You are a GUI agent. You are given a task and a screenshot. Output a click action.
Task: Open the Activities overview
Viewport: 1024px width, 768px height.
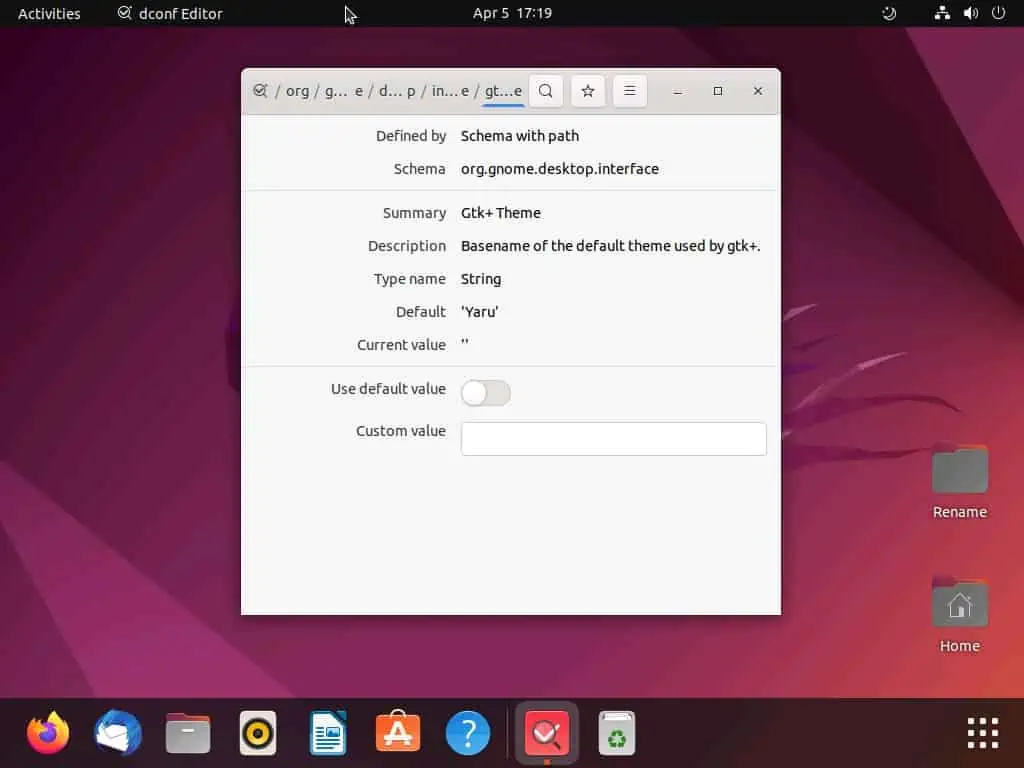[x=49, y=13]
